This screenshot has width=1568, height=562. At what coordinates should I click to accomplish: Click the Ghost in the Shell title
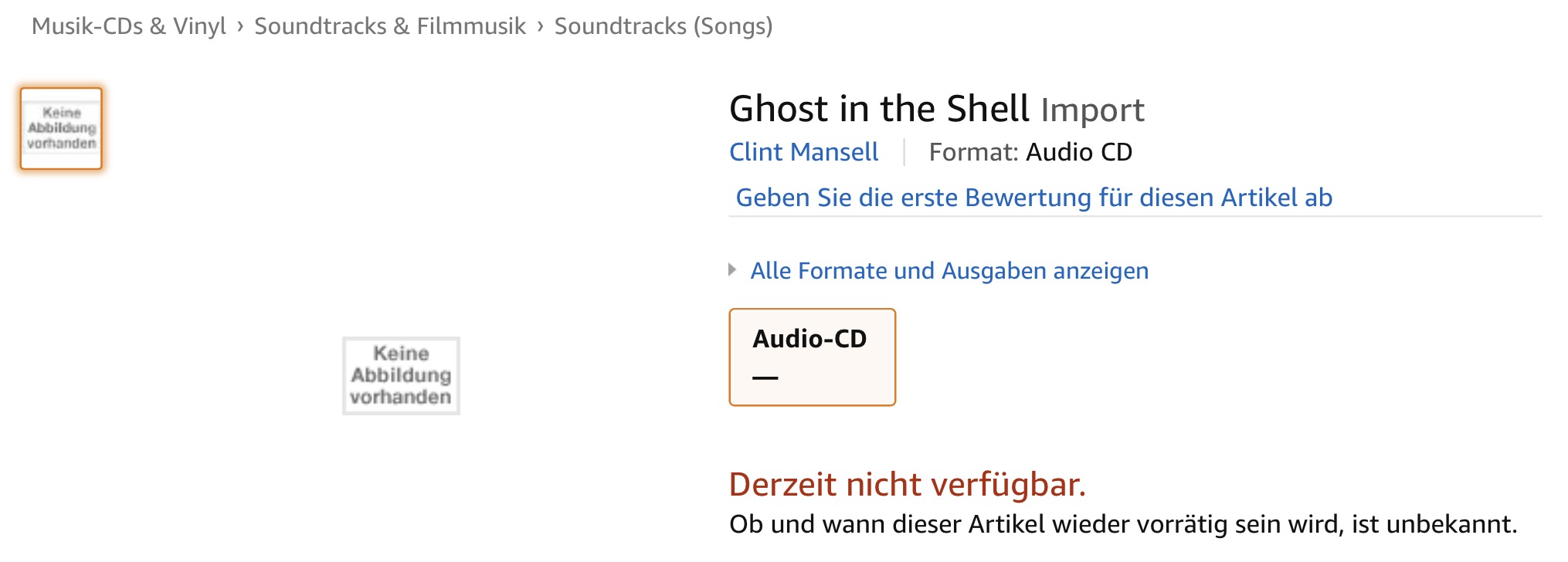coord(879,109)
